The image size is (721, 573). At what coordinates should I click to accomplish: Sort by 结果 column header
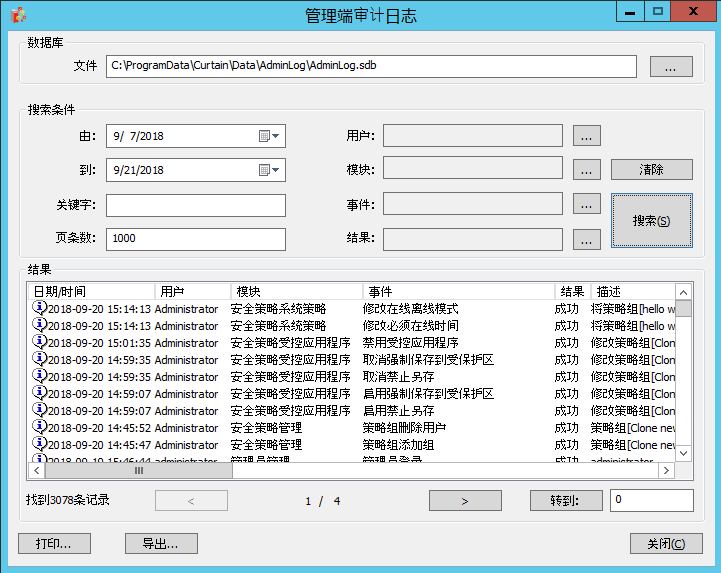[572, 292]
